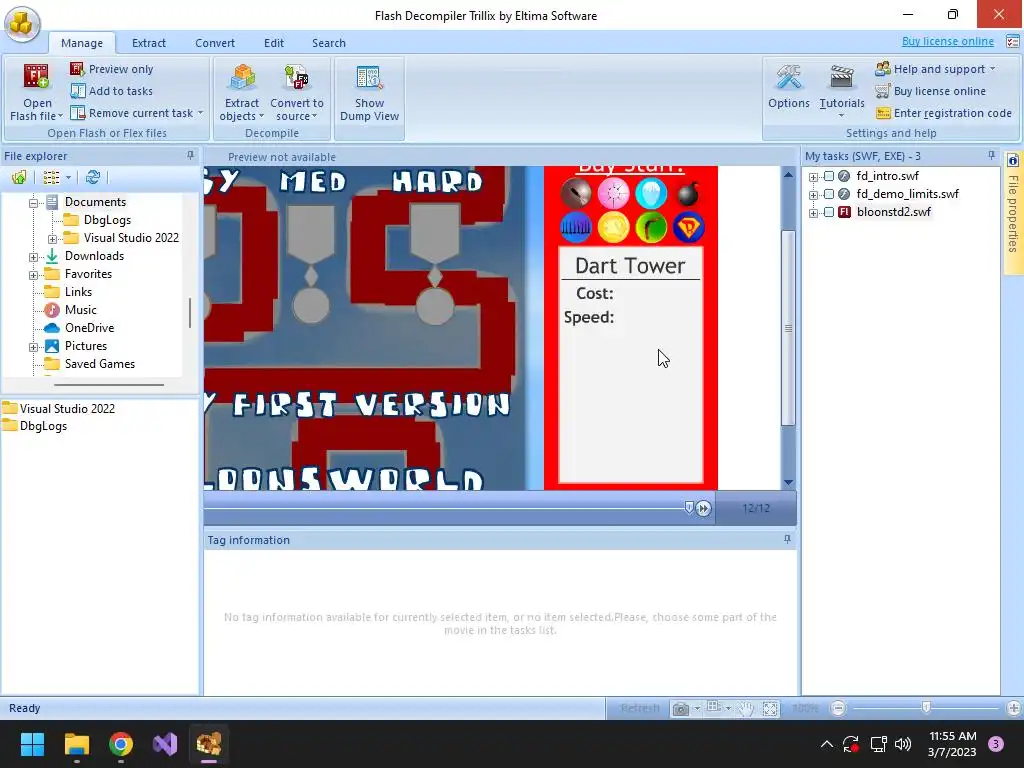The width and height of the screenshot is (1024, 768).
Task: Select the Music folder in tree
Action: (80, 310)
